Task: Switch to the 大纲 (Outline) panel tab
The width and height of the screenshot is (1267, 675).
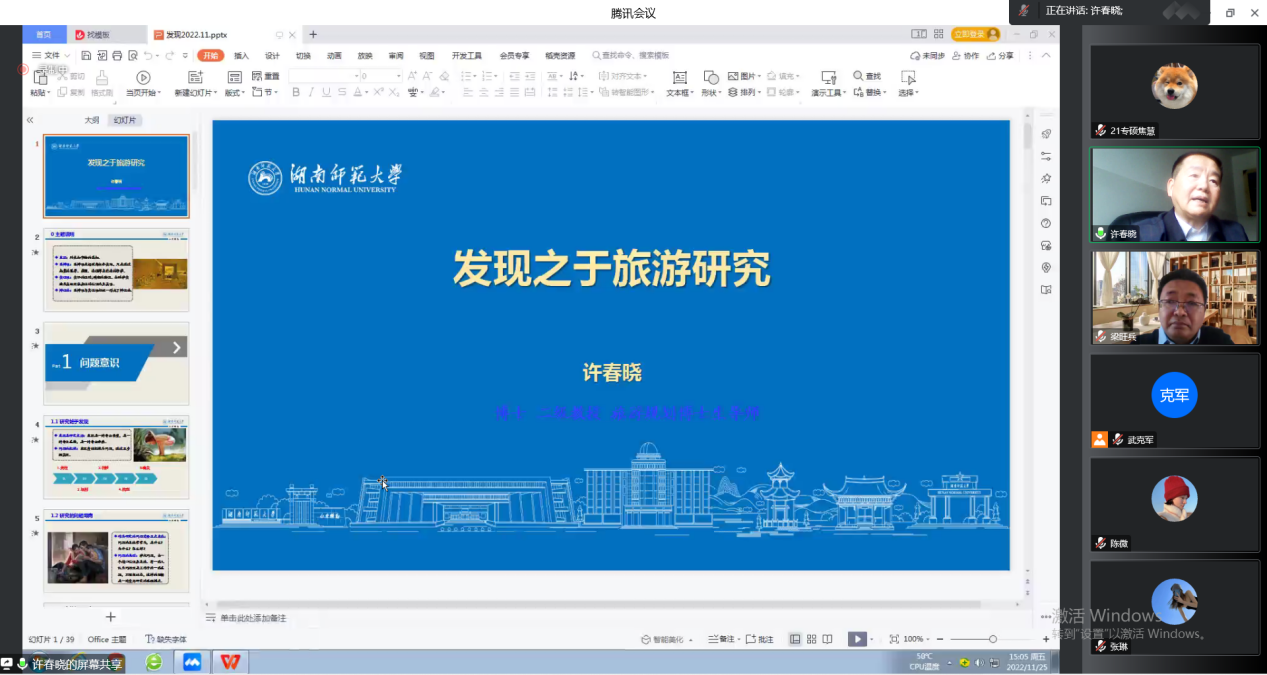Action: click(91, 120)
